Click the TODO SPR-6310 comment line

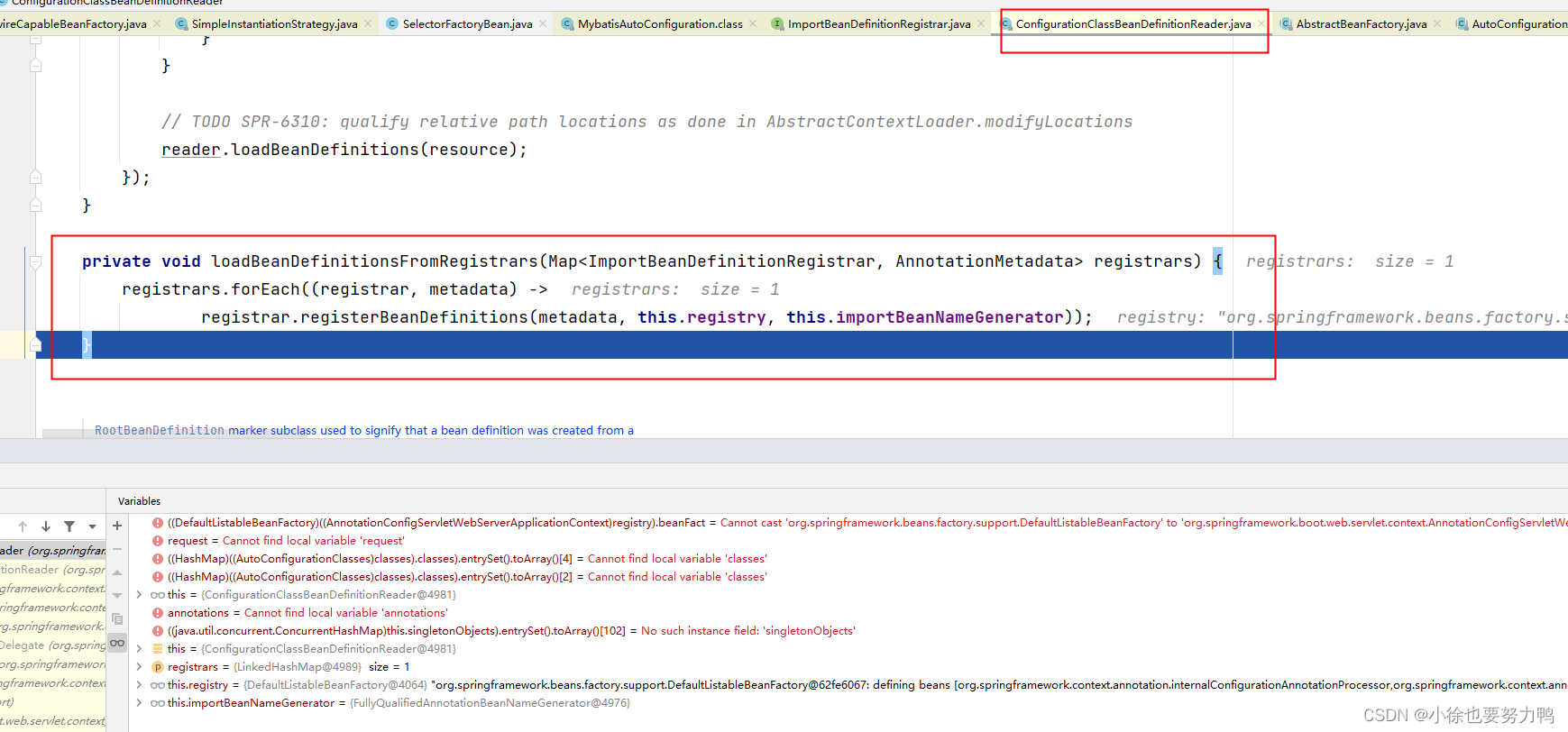pyautogui.click(x=646, y=122)
